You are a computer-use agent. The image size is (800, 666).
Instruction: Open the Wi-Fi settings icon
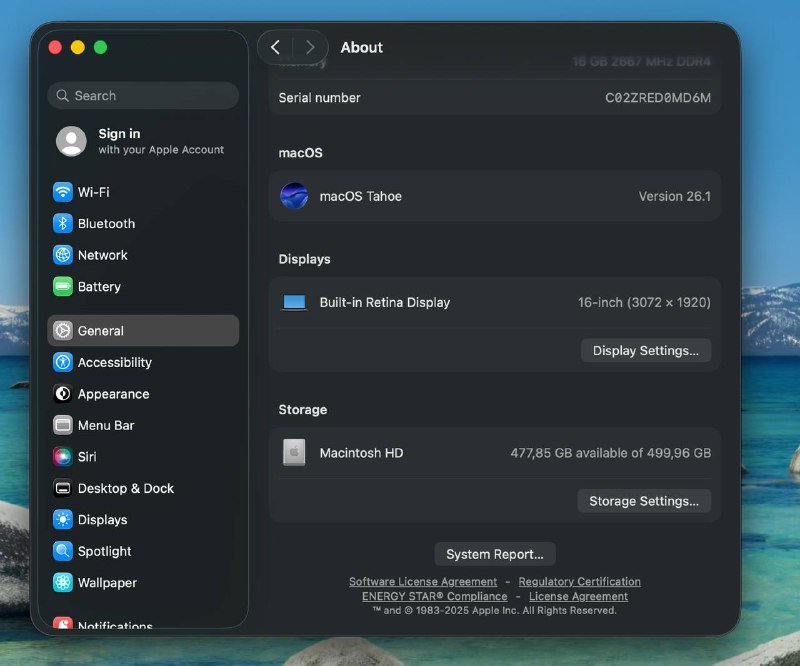[x=62, y=192]
